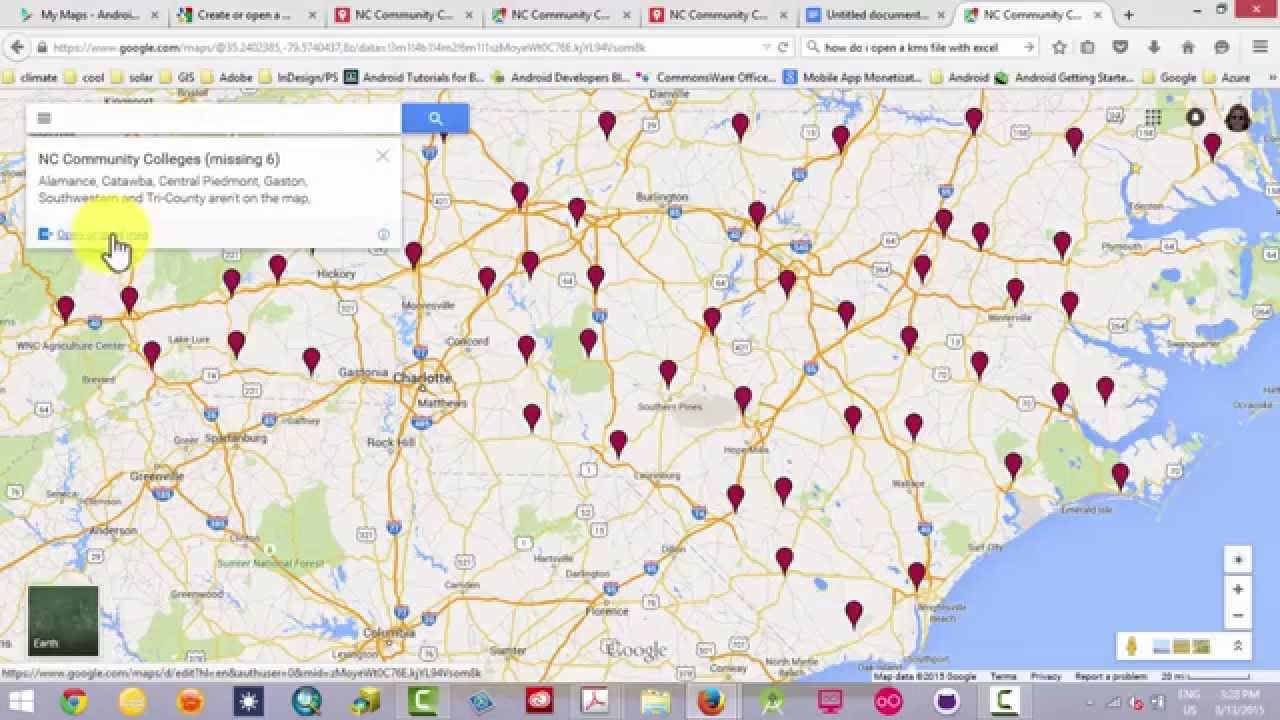1280x720 pixels.
Task: Click the zoom in plus control
Action: pyautogui.click(x=1238, y=589)
